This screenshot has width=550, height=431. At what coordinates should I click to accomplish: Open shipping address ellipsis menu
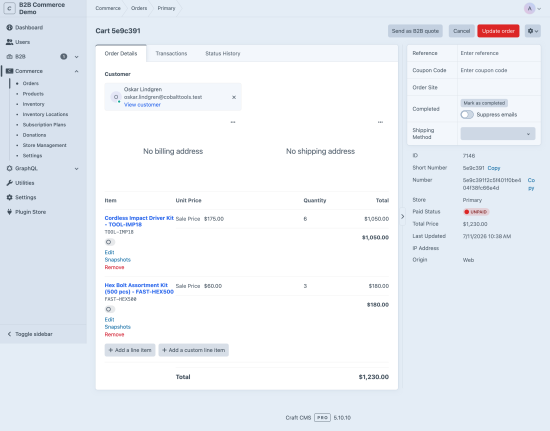click(380, 122)
